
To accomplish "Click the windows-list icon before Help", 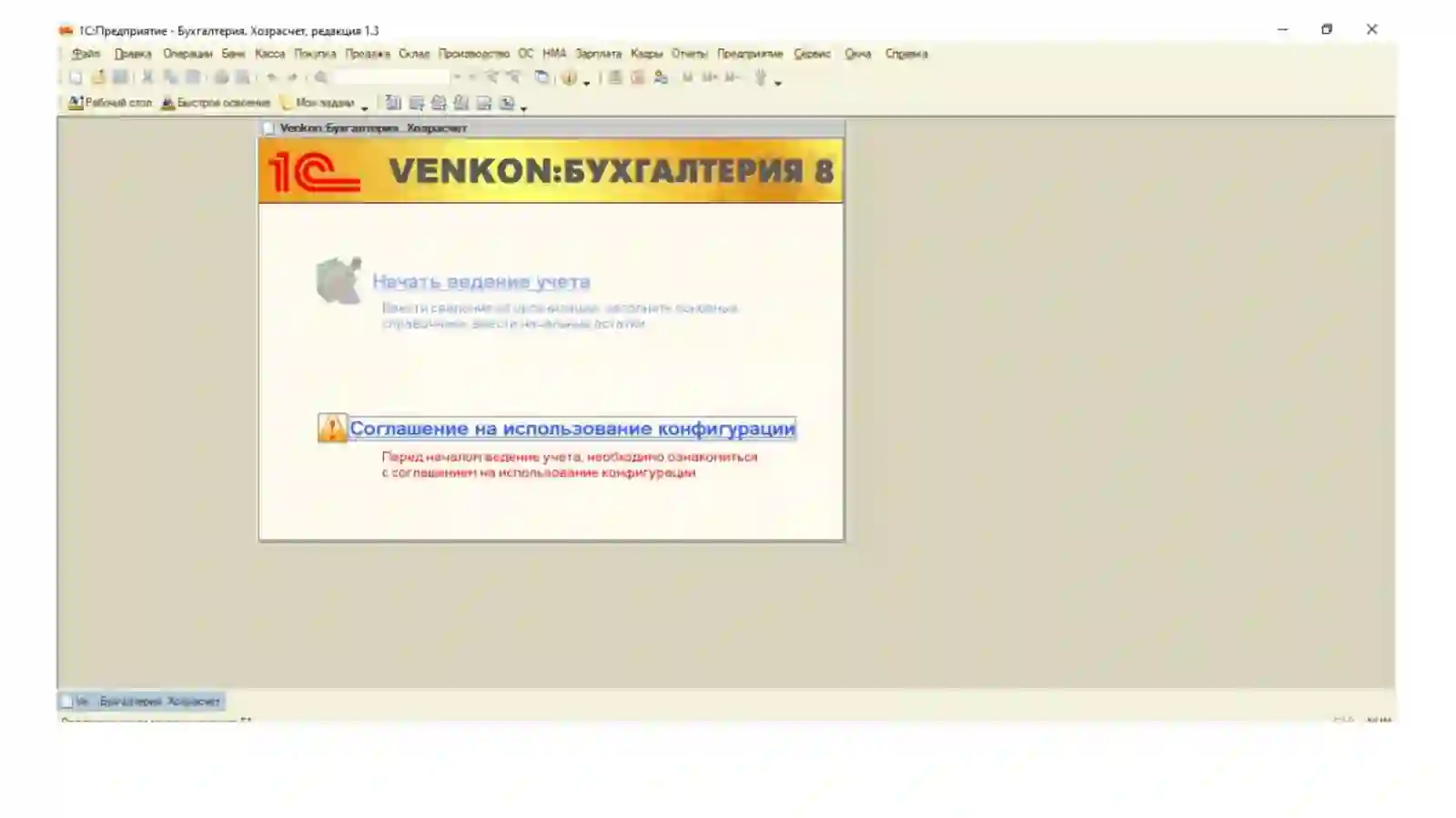I will tap(541, 77).
